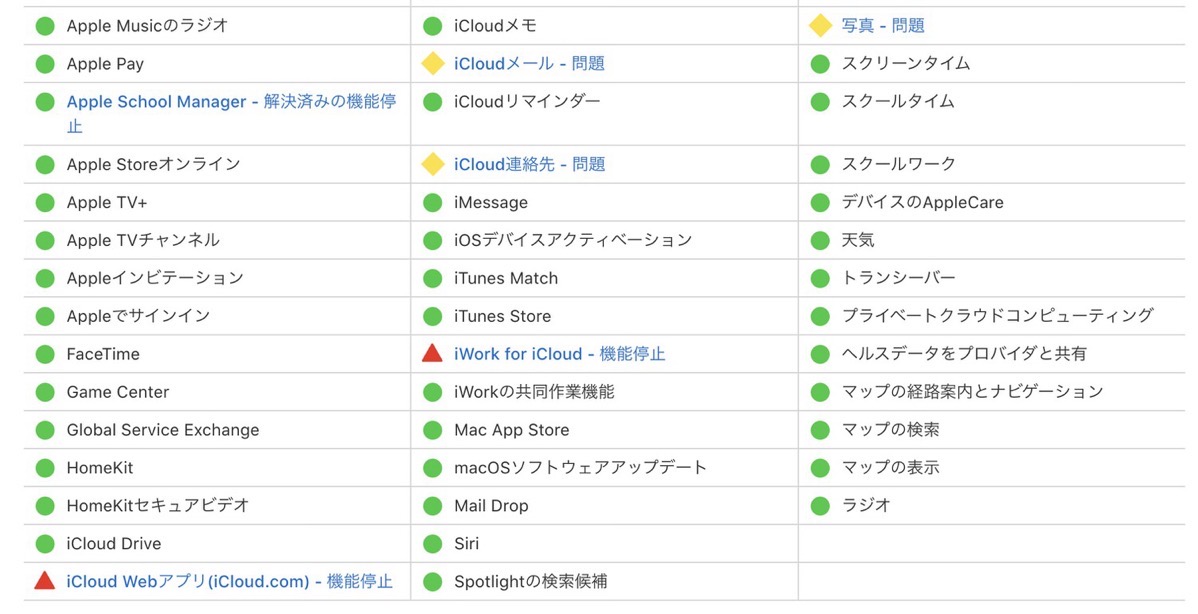
Task: Click the green status dot beside 天気
Action: pos(820,240)
